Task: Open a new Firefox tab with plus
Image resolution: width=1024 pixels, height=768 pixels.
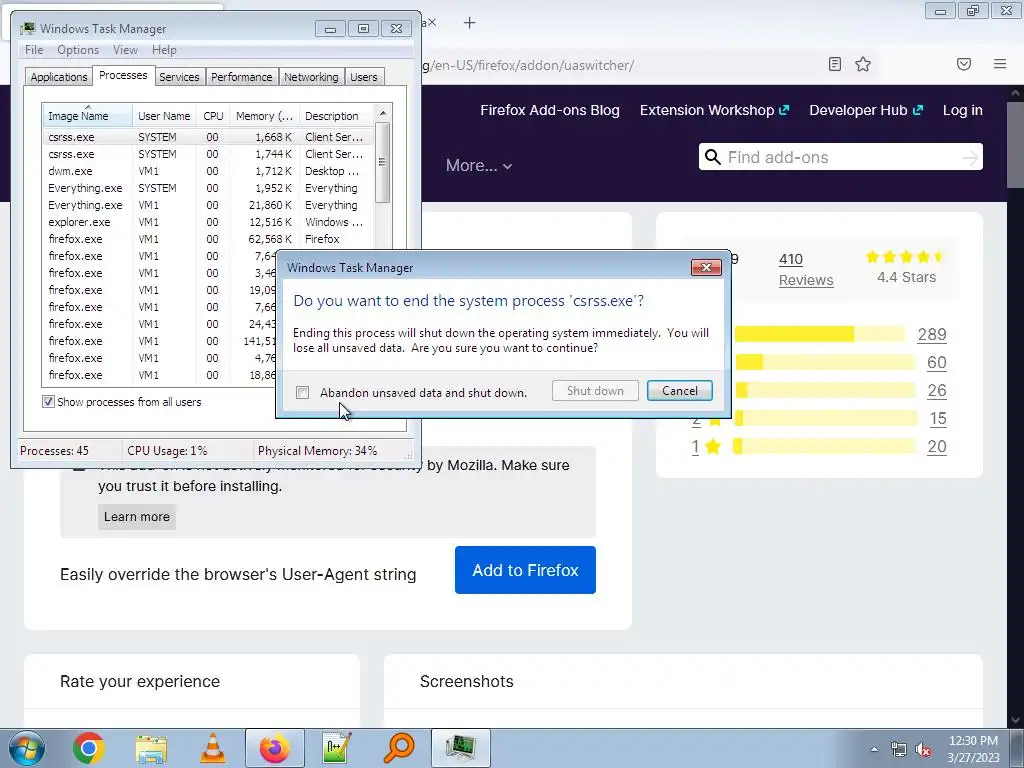Action: pyautogui.click(x=470, y=23)
